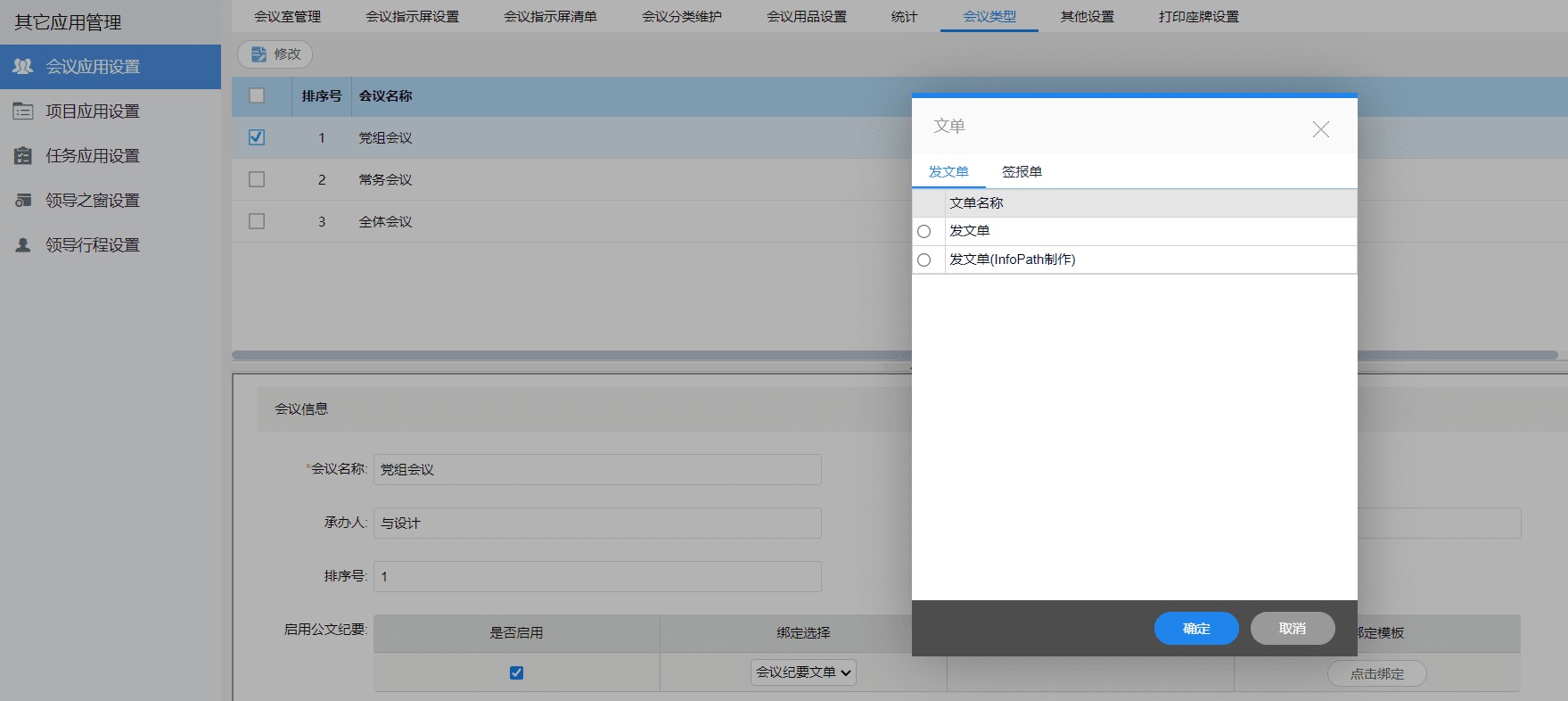Click the 常务会议 cell in the table
Screen dimensions: 1568x701
point(385,180)
